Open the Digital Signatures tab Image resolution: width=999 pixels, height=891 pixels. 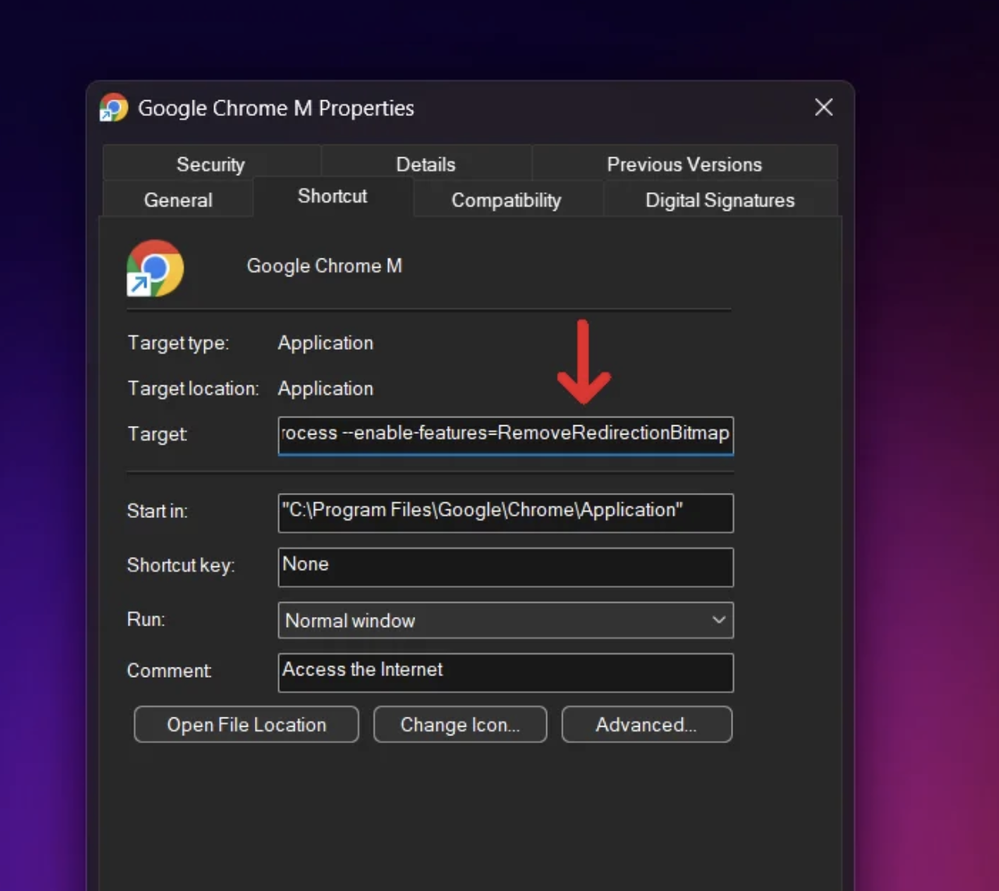point(720,199)
